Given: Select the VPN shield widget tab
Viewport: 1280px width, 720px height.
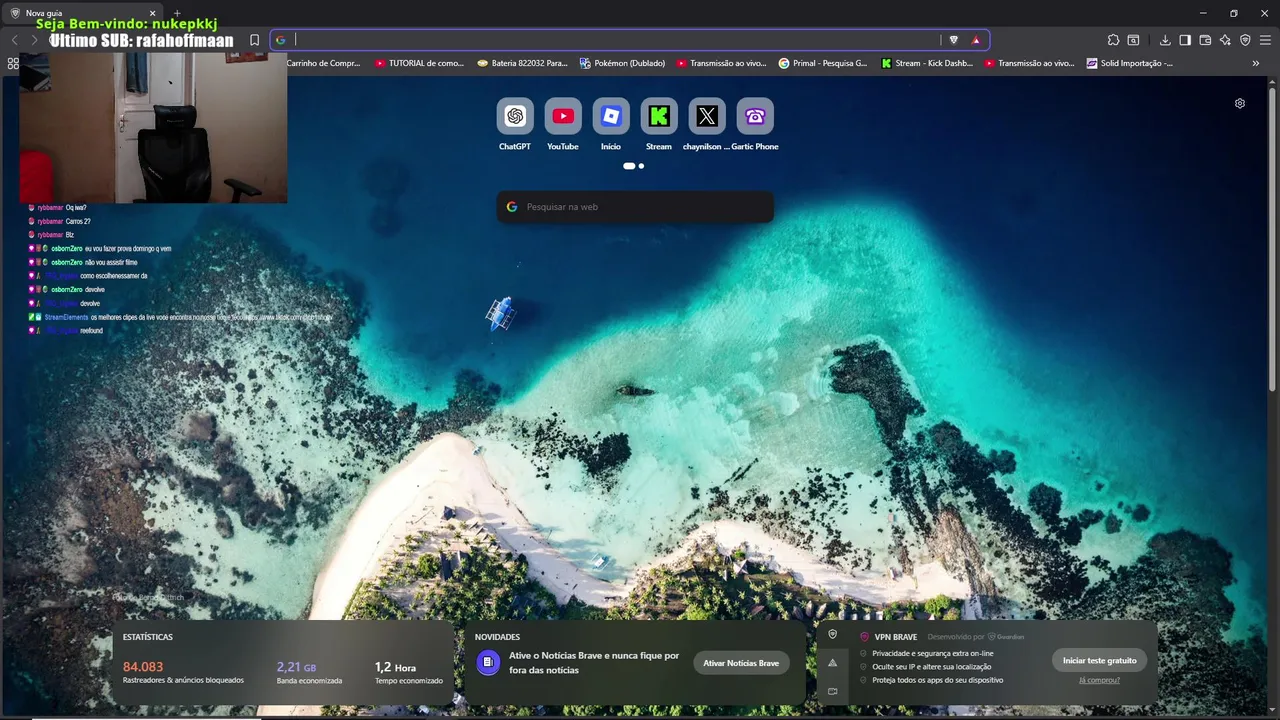Looking at the screenshot, I should [x=832, y=634].
